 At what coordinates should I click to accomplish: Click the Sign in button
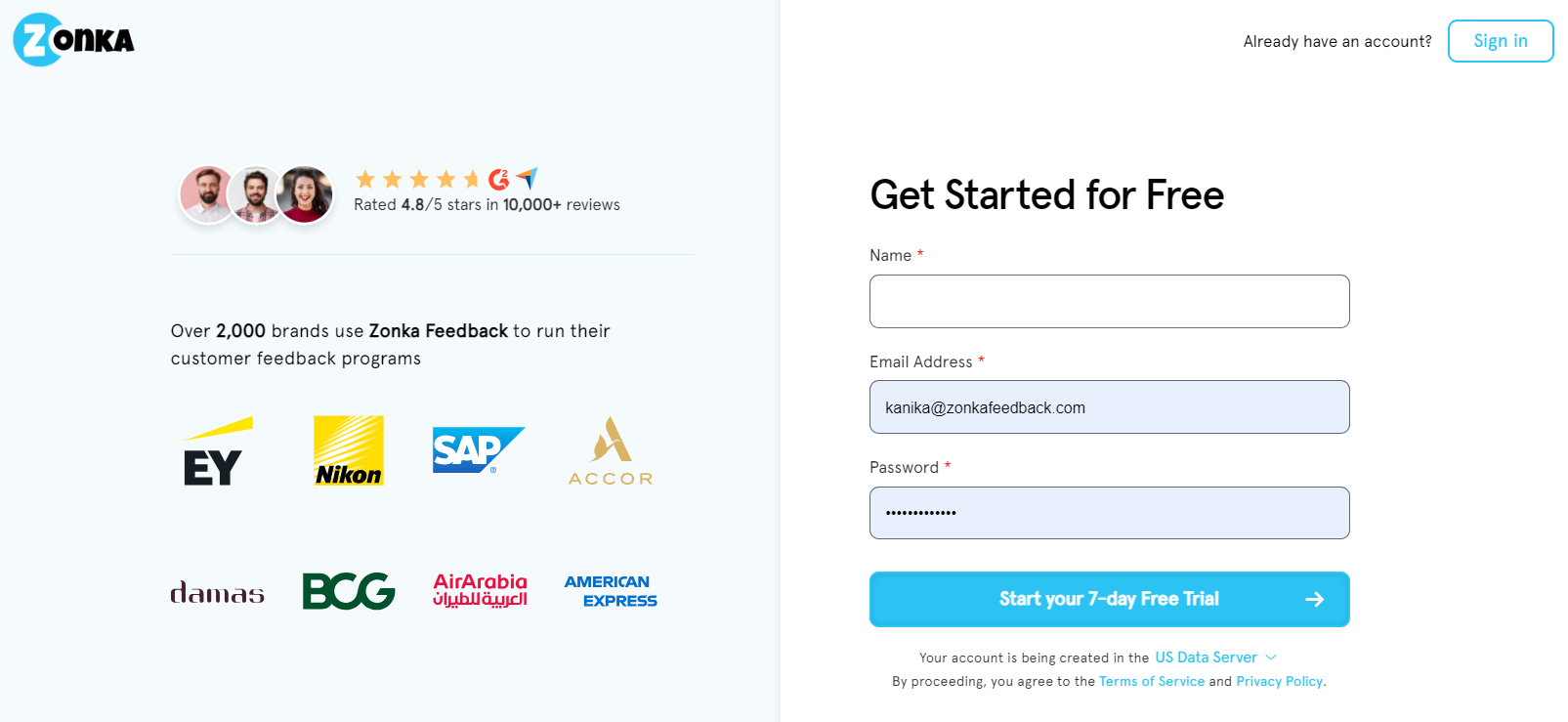[x=1501, y=41]
